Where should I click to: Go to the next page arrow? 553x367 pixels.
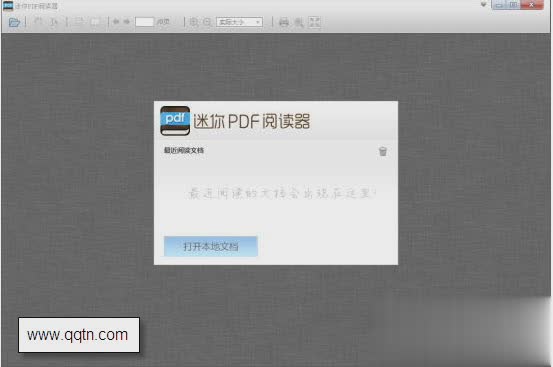127,22
